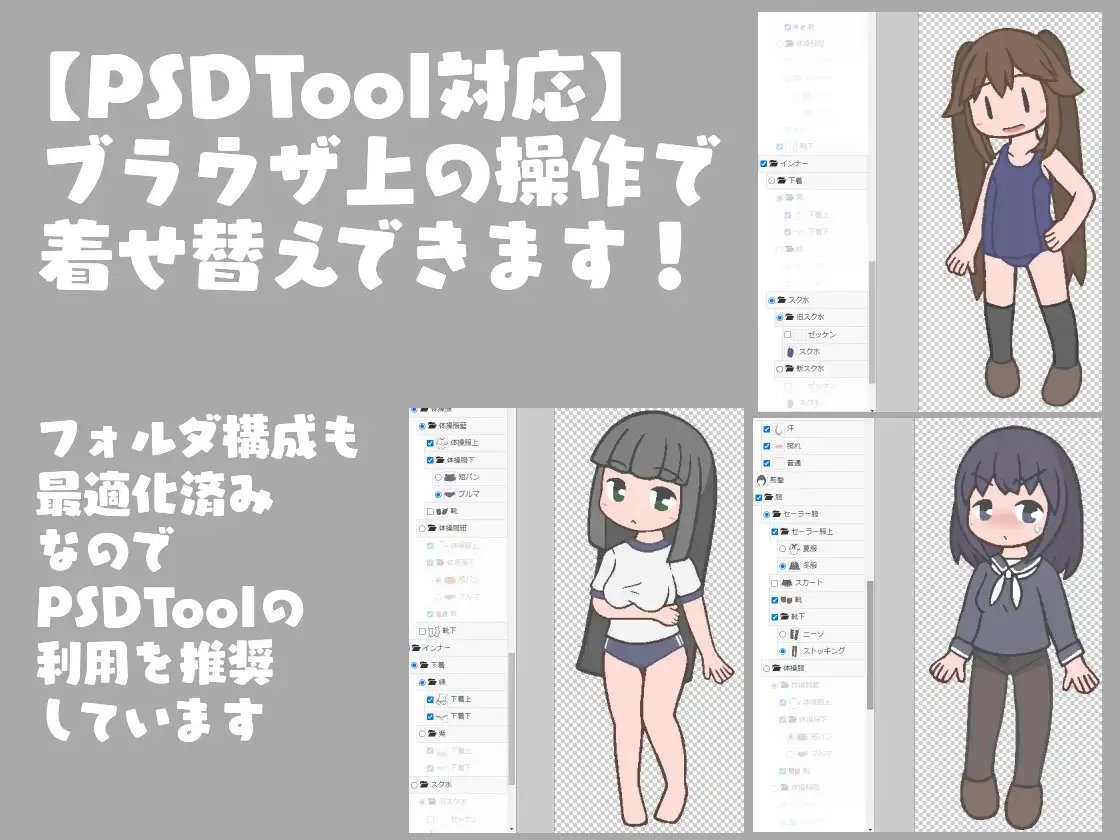Click the 靴 shoes icon under セーラー服
This screenshot has width=1120, height=840.
tap(786, 599)
